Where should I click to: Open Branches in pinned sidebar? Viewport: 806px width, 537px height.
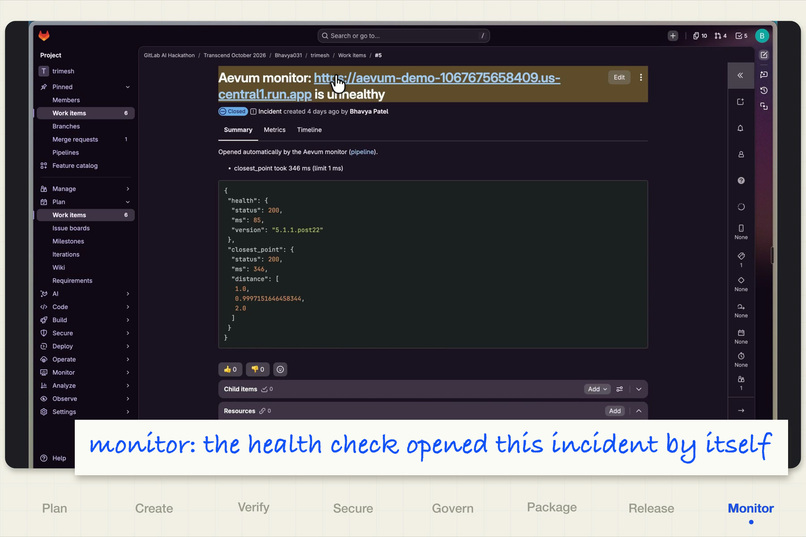[x=66, y=126]
